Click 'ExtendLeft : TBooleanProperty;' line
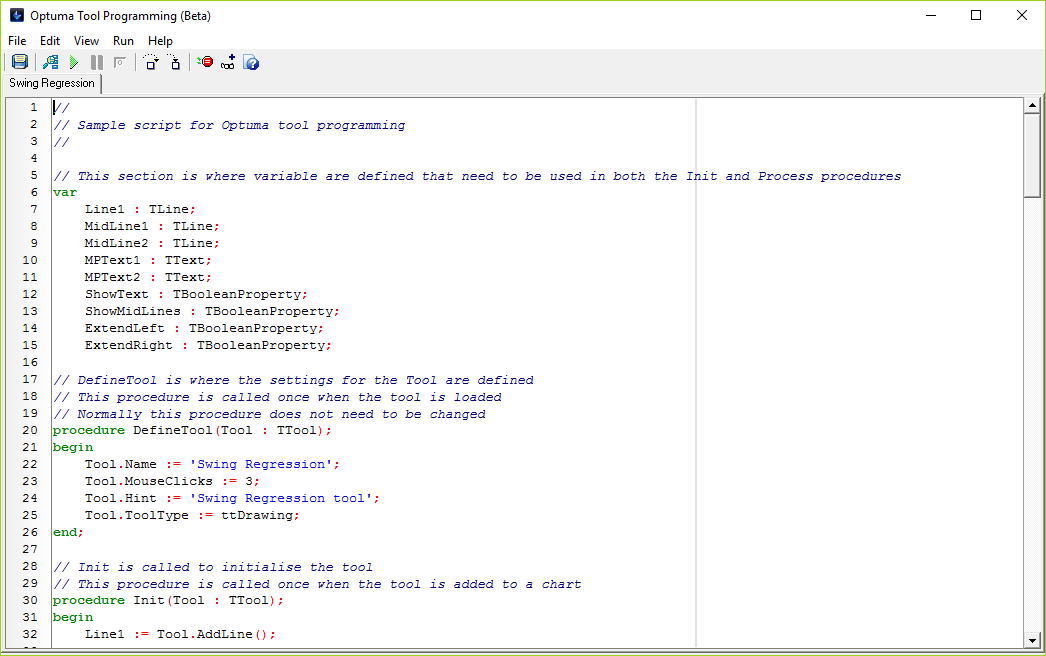The width and height of the screenshot is (1046, 656). point(204,328)
